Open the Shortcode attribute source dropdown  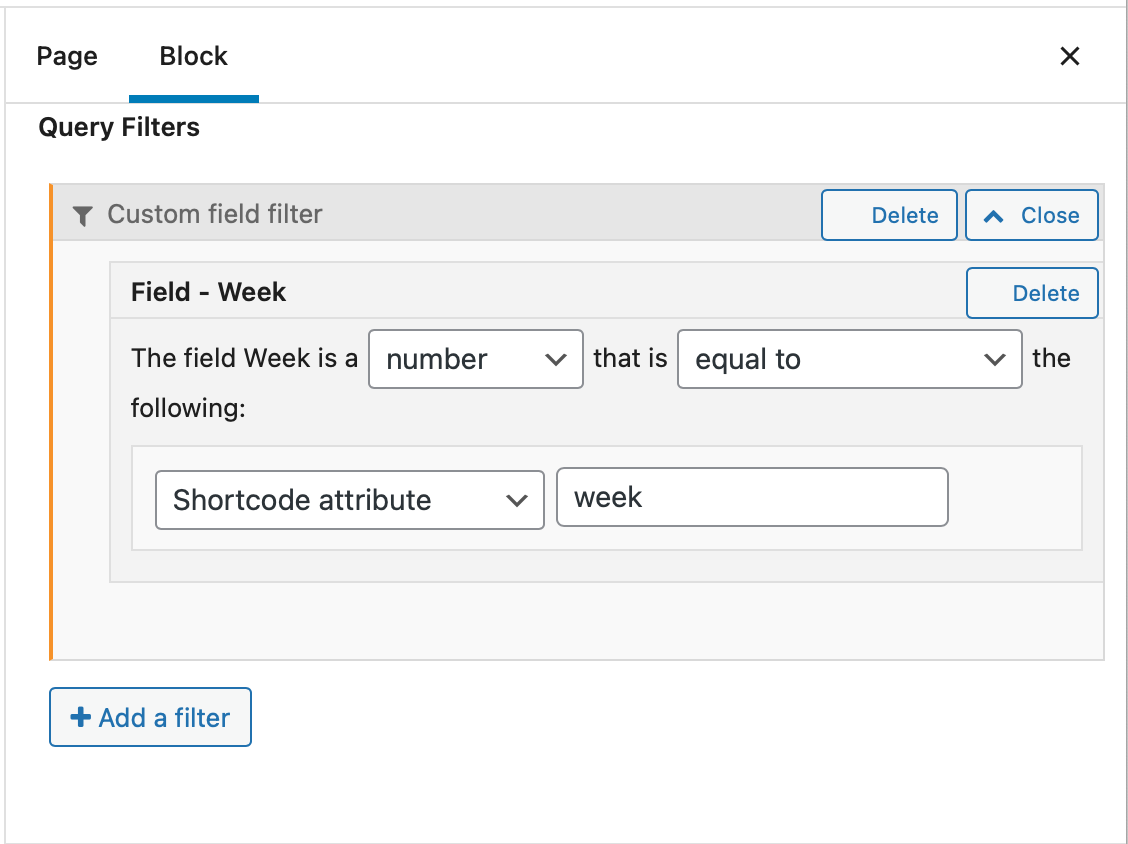point(349,500)
